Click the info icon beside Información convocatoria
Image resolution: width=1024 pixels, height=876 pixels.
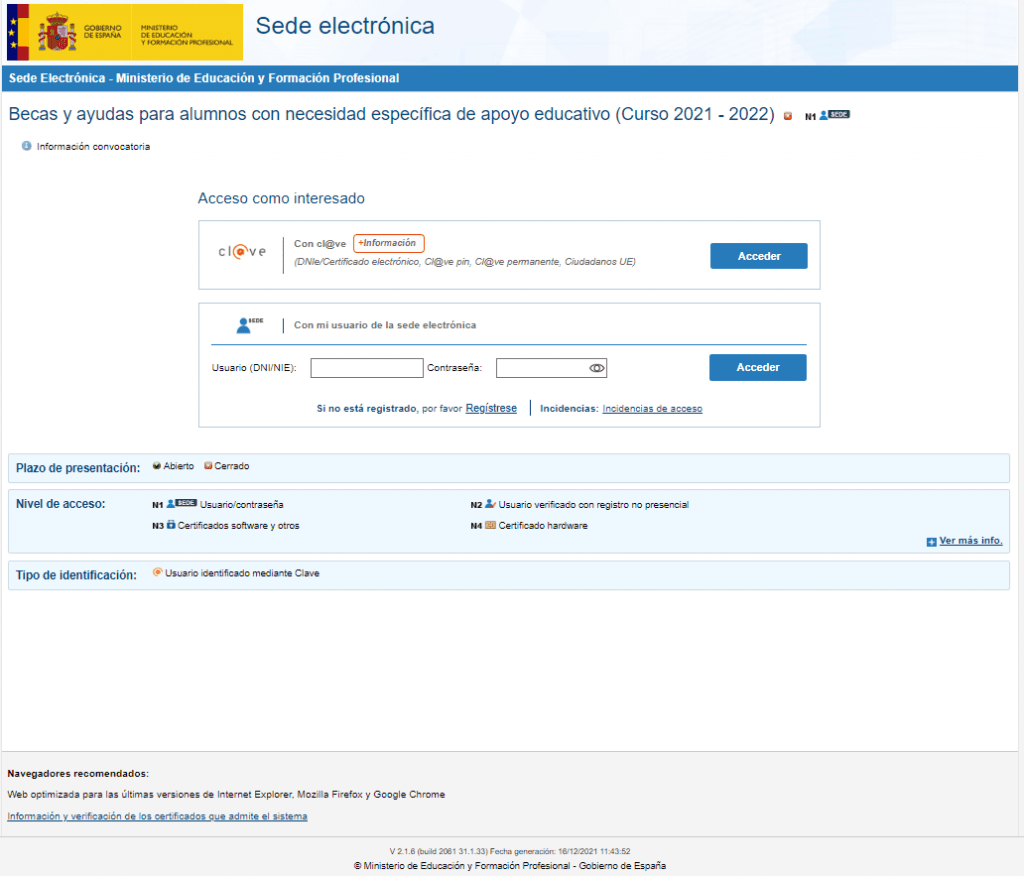tap(26, 147)
